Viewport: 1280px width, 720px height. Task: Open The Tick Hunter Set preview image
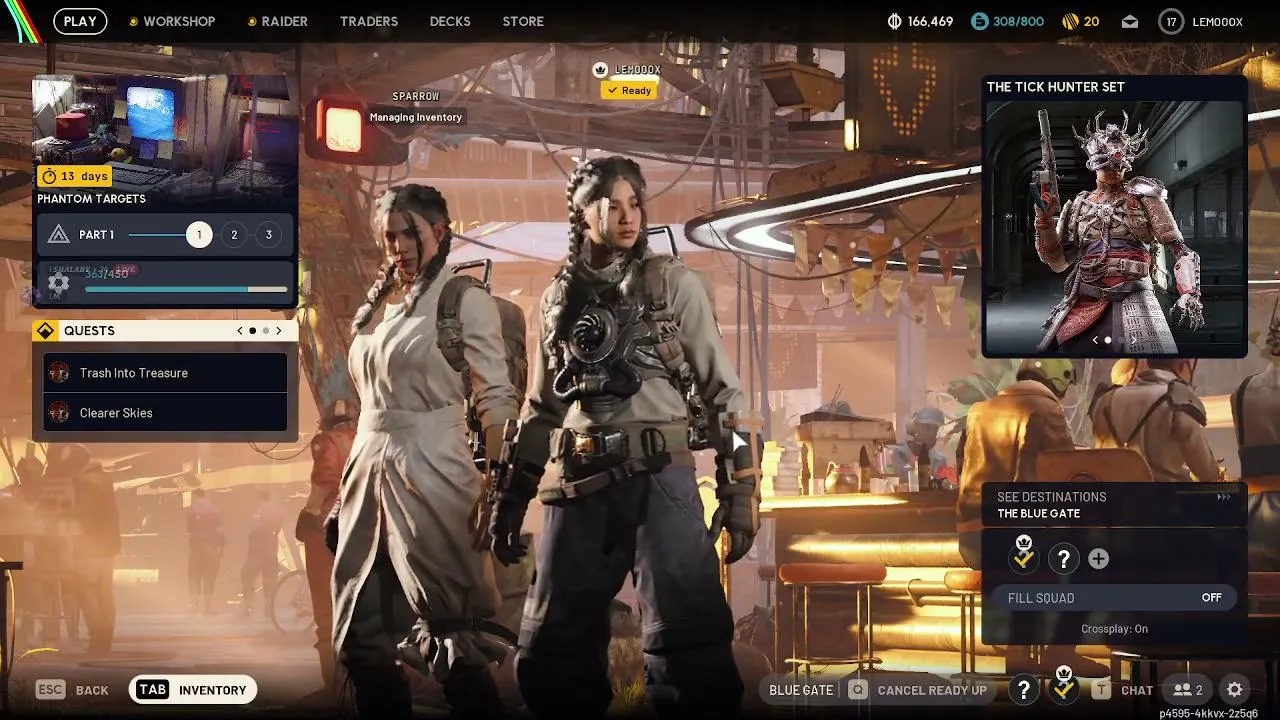[x=1114, y=227]
